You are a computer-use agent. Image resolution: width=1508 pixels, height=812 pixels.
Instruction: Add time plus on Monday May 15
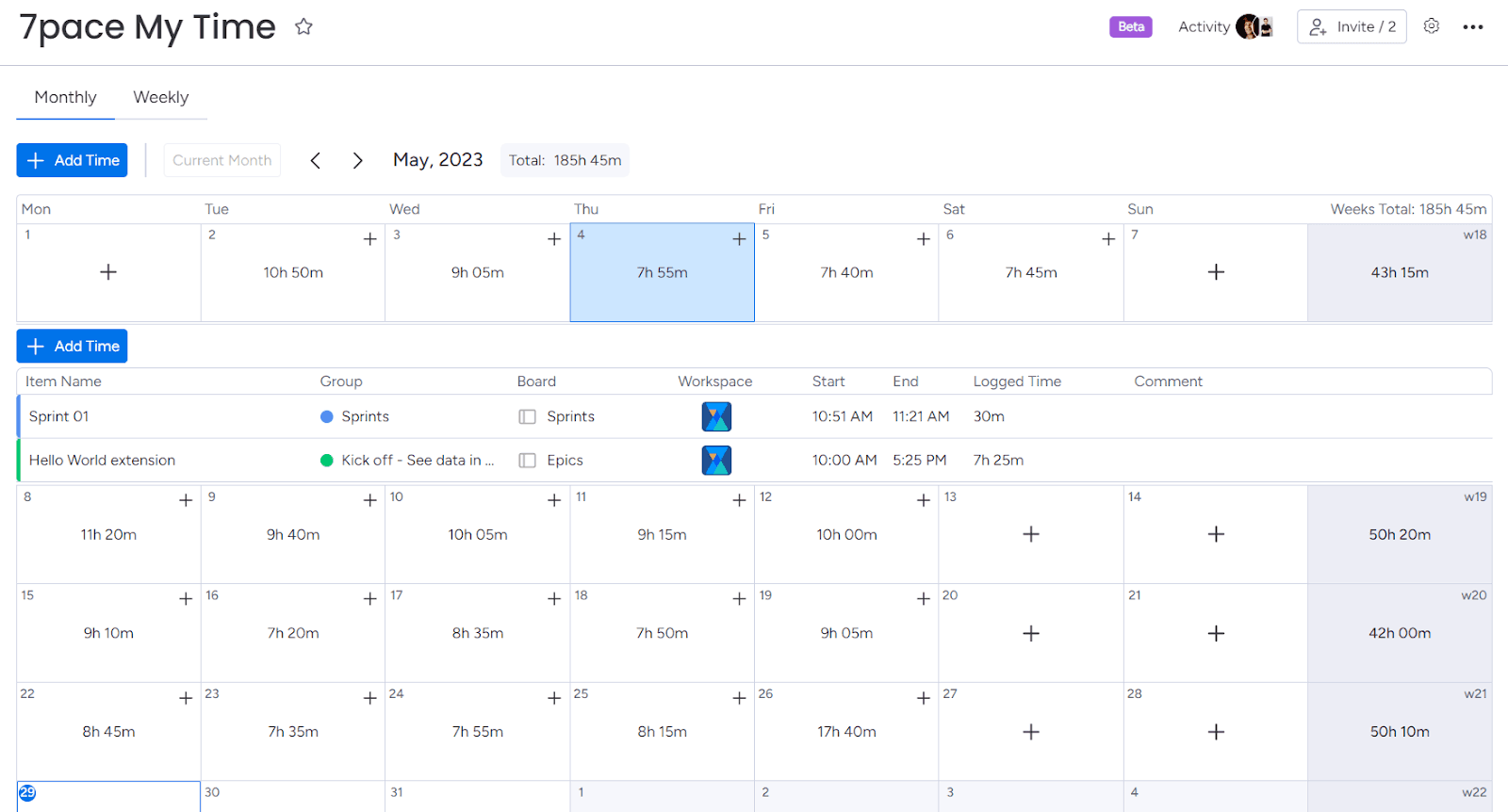(186, 599)
